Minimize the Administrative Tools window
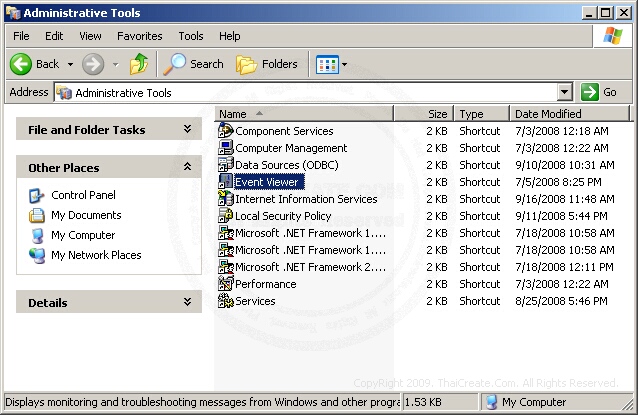The width and height of the screenshot is (638, 415). 588,13
